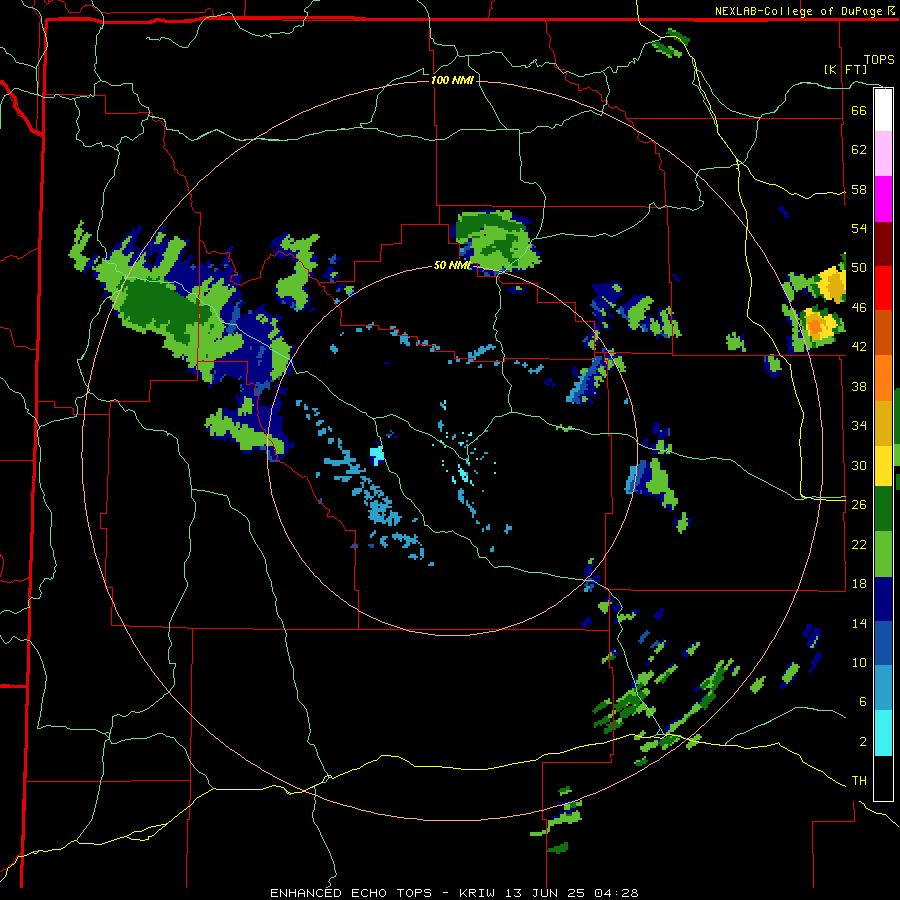Click the TH threshold label on legend

859,781
